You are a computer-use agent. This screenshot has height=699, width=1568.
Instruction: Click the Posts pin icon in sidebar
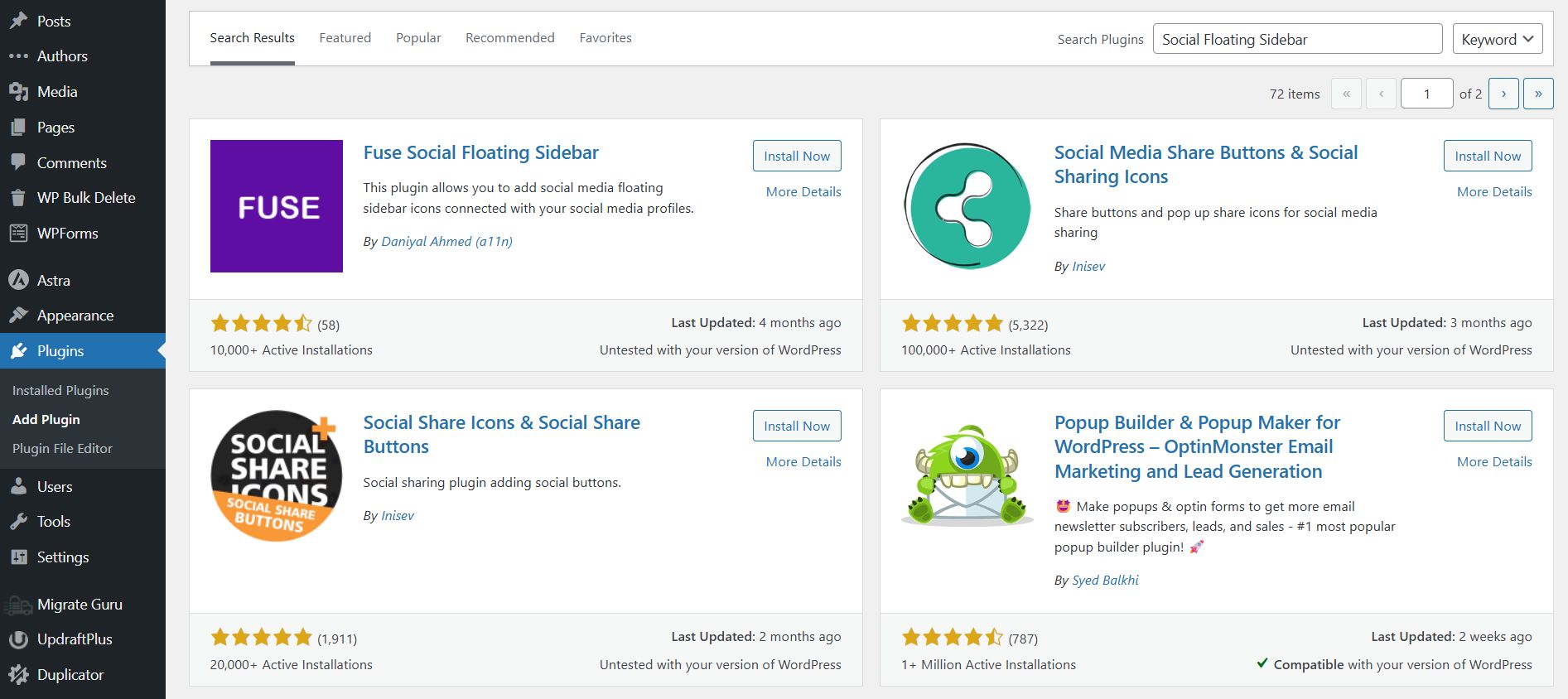coord(18,21)
